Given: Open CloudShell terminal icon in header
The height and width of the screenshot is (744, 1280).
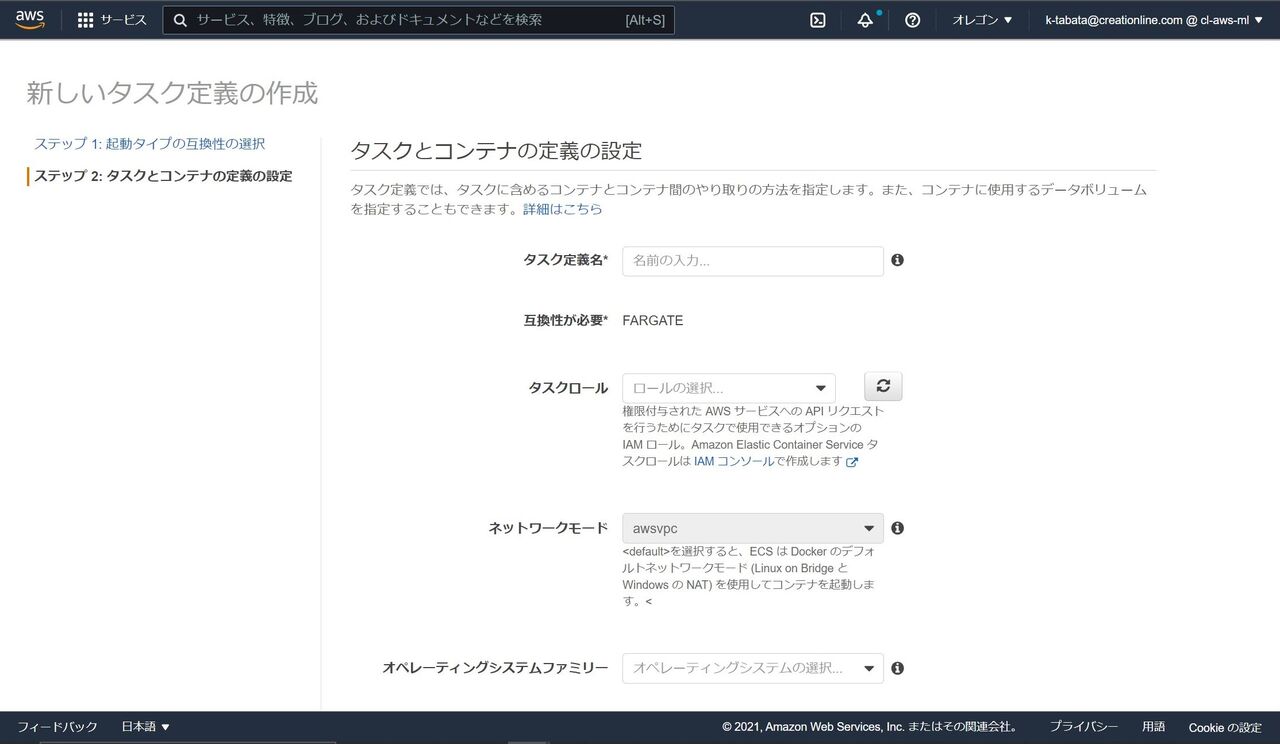Looking at the screenshot, I should point(818,20).
